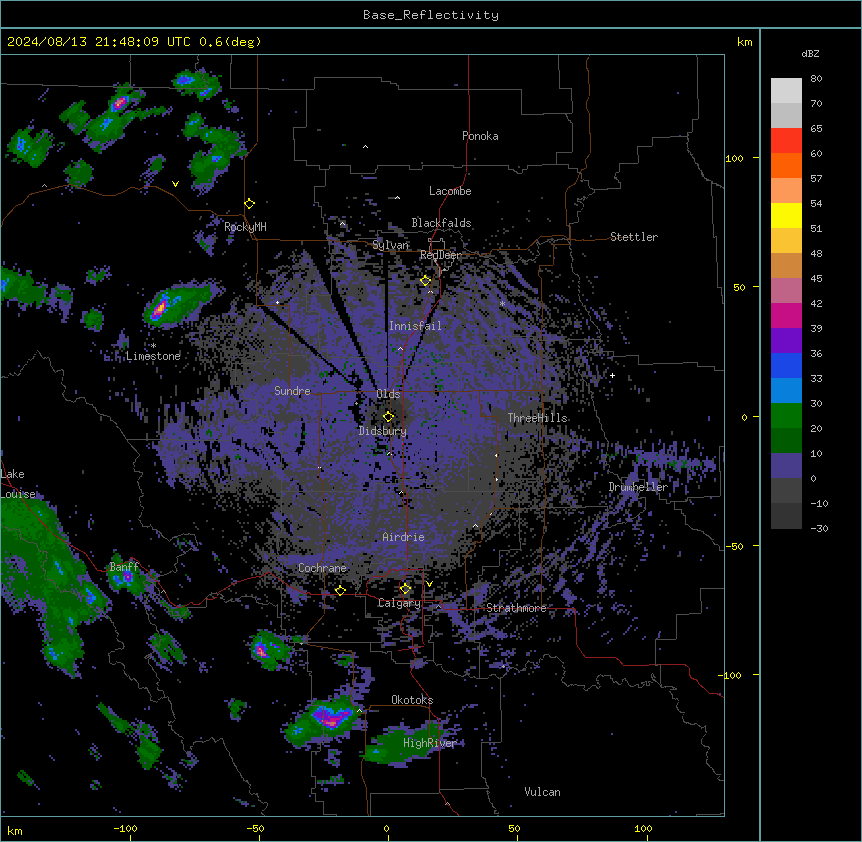Click the Lacombe city label

coord(450,191)
